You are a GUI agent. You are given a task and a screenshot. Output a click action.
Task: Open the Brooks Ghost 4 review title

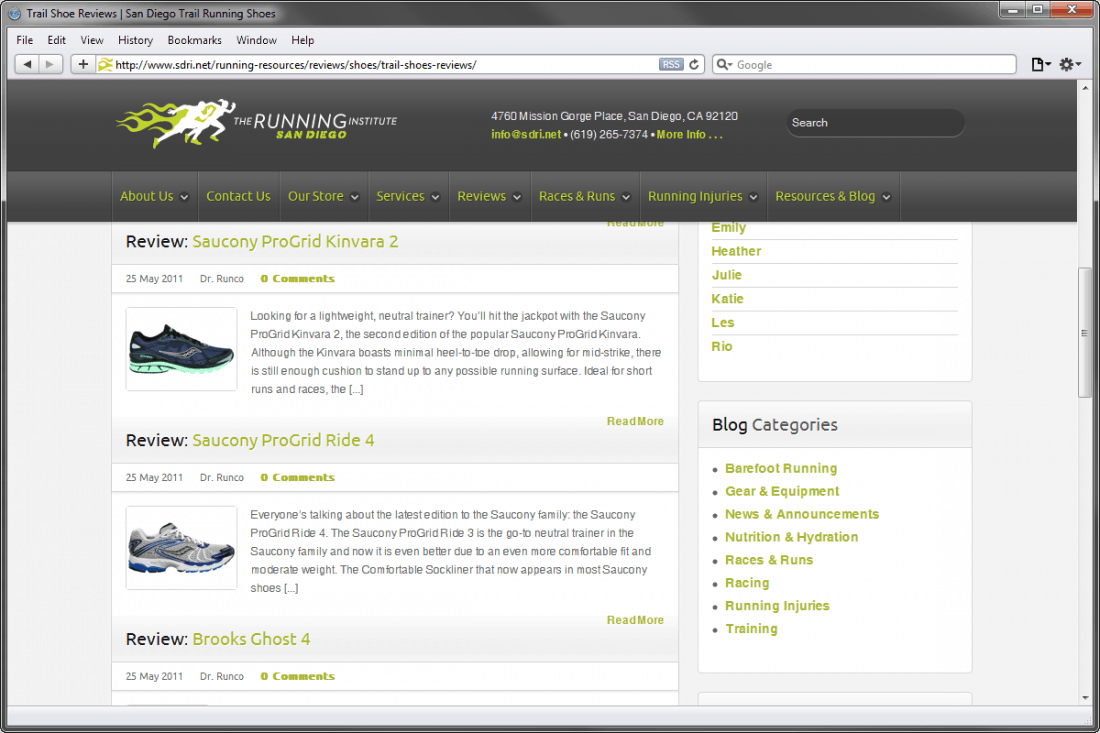click(x=251, y=639)
